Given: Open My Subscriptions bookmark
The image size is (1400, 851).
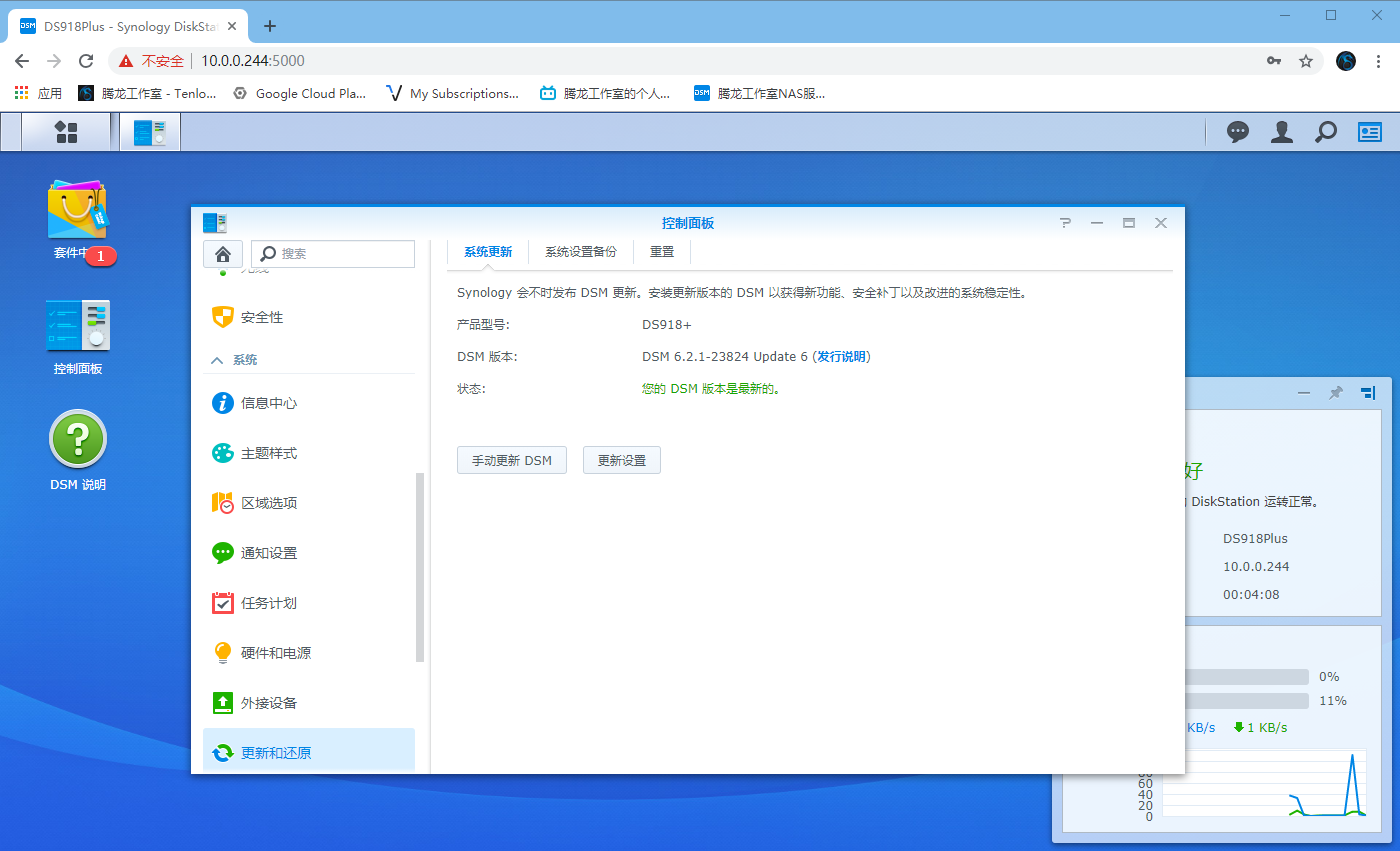Looking at the screenshot, I should tap(452, 93).
